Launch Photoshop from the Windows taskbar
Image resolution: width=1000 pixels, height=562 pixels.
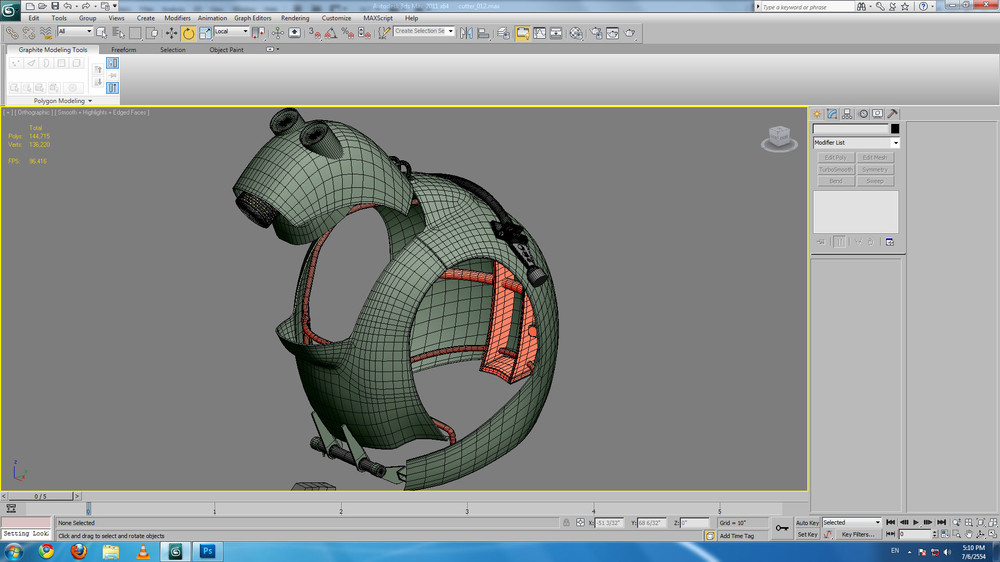208,551
